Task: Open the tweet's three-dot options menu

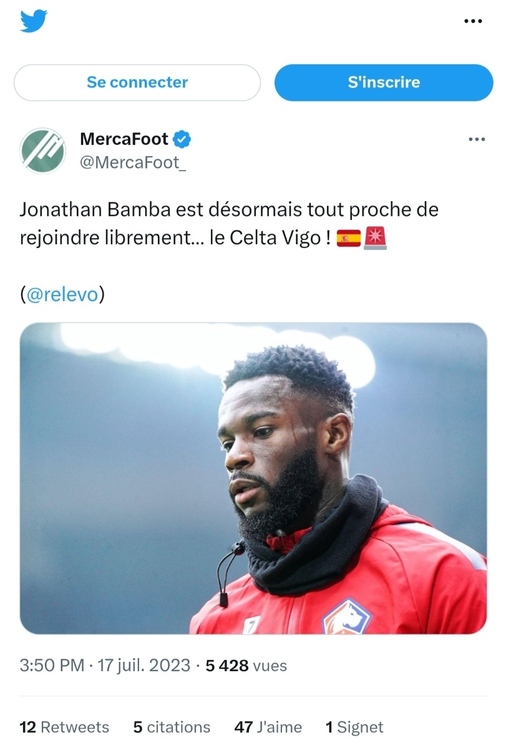Action: (476, 139)
